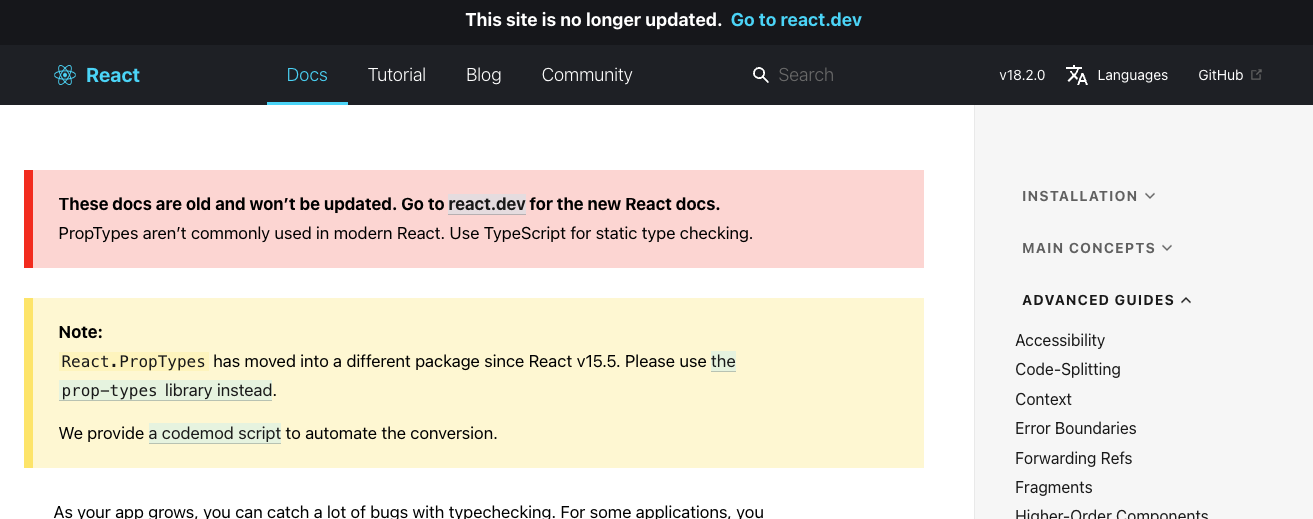
Task: Open the Docs tab
Action: [x=307, y=75]
